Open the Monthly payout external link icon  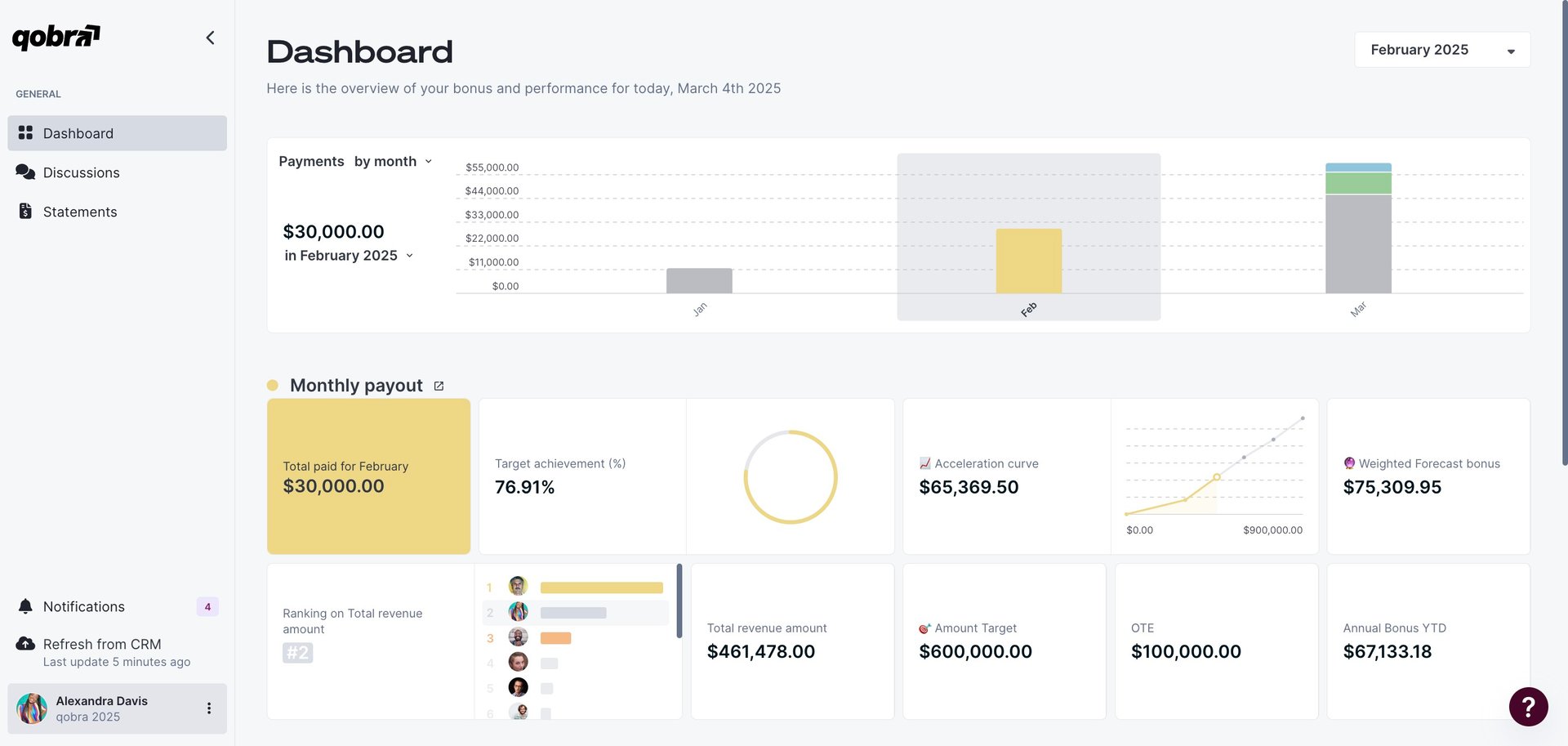(x=439, y=386)
